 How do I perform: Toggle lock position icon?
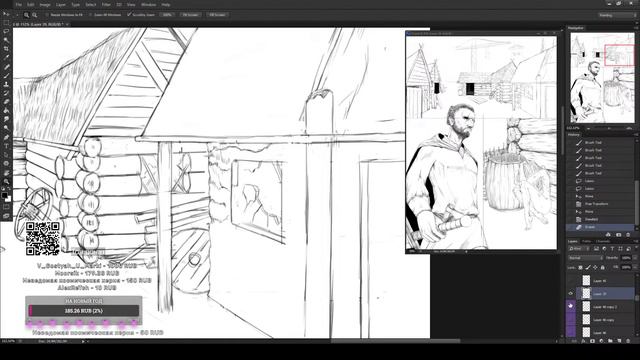coord(595,267)
